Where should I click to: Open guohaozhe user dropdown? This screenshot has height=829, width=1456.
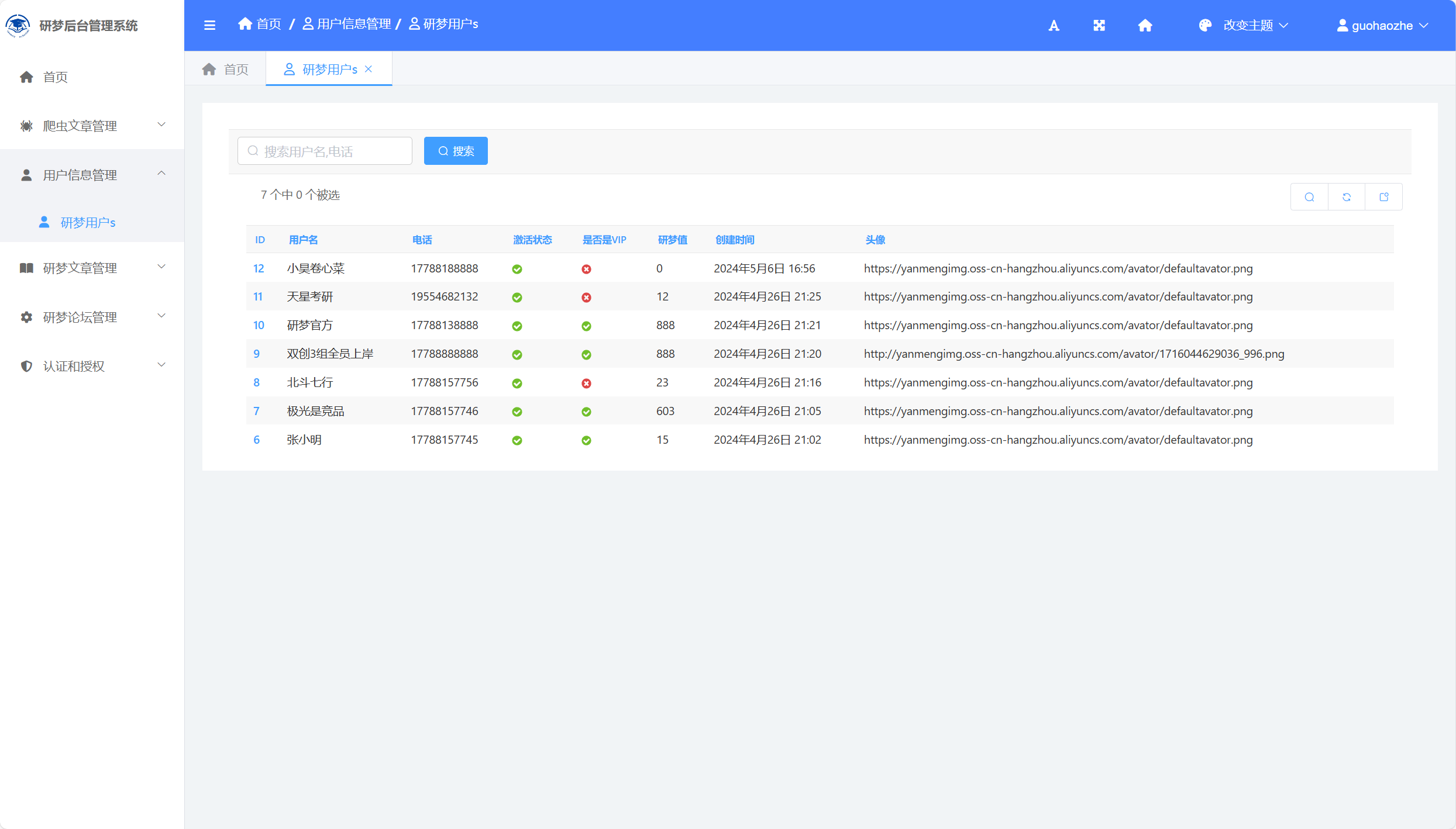pos(1382,25)
